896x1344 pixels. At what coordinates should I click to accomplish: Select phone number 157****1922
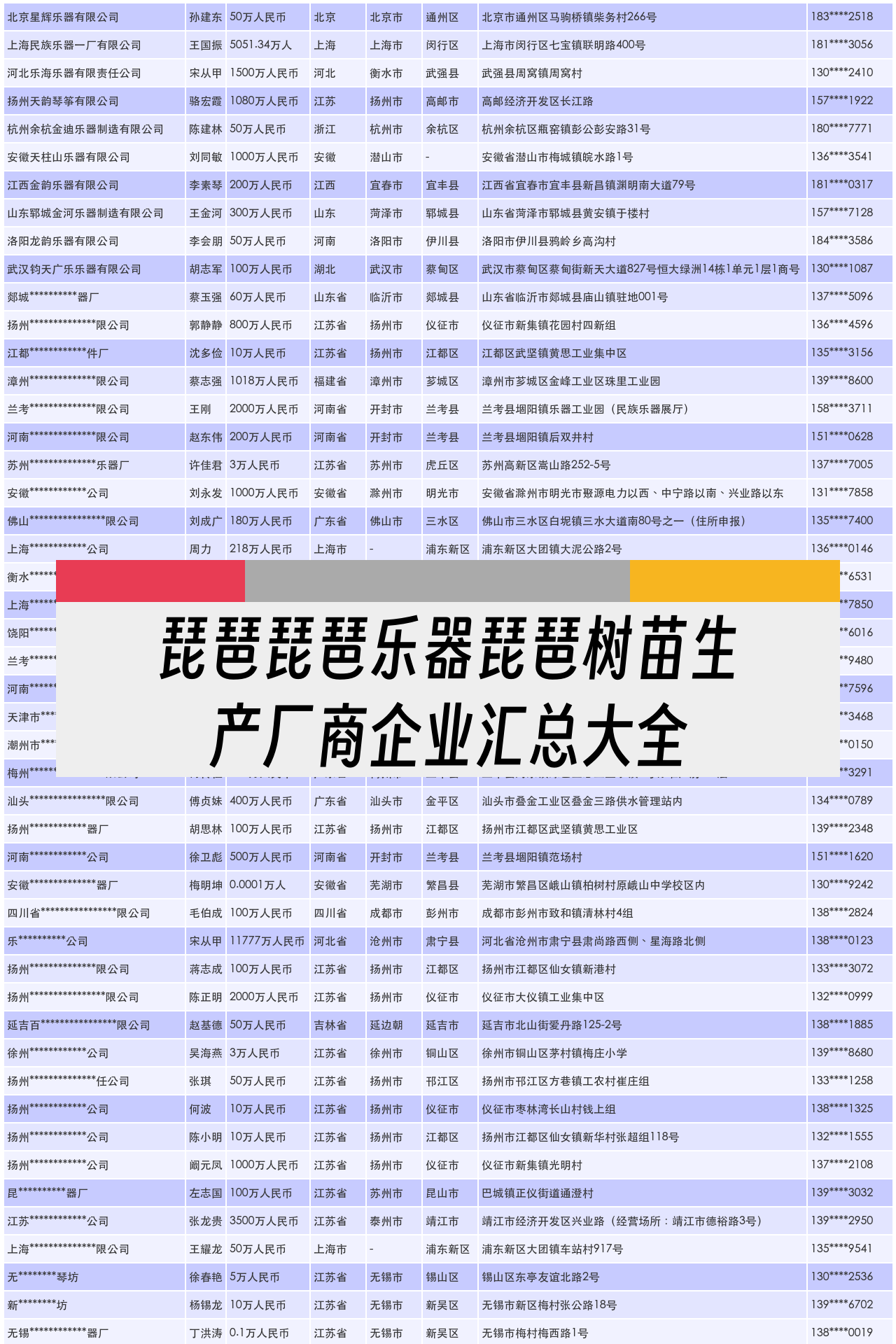tap(842, 100)
